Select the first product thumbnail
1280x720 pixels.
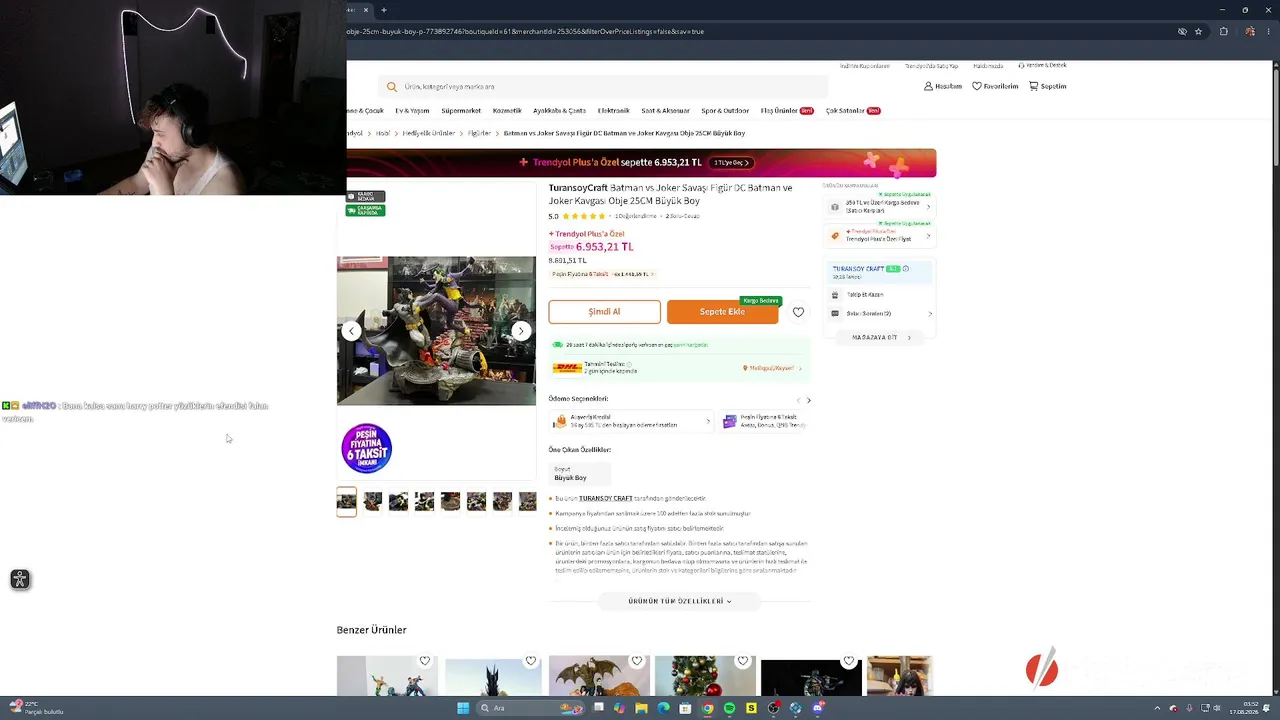(346, 501)
